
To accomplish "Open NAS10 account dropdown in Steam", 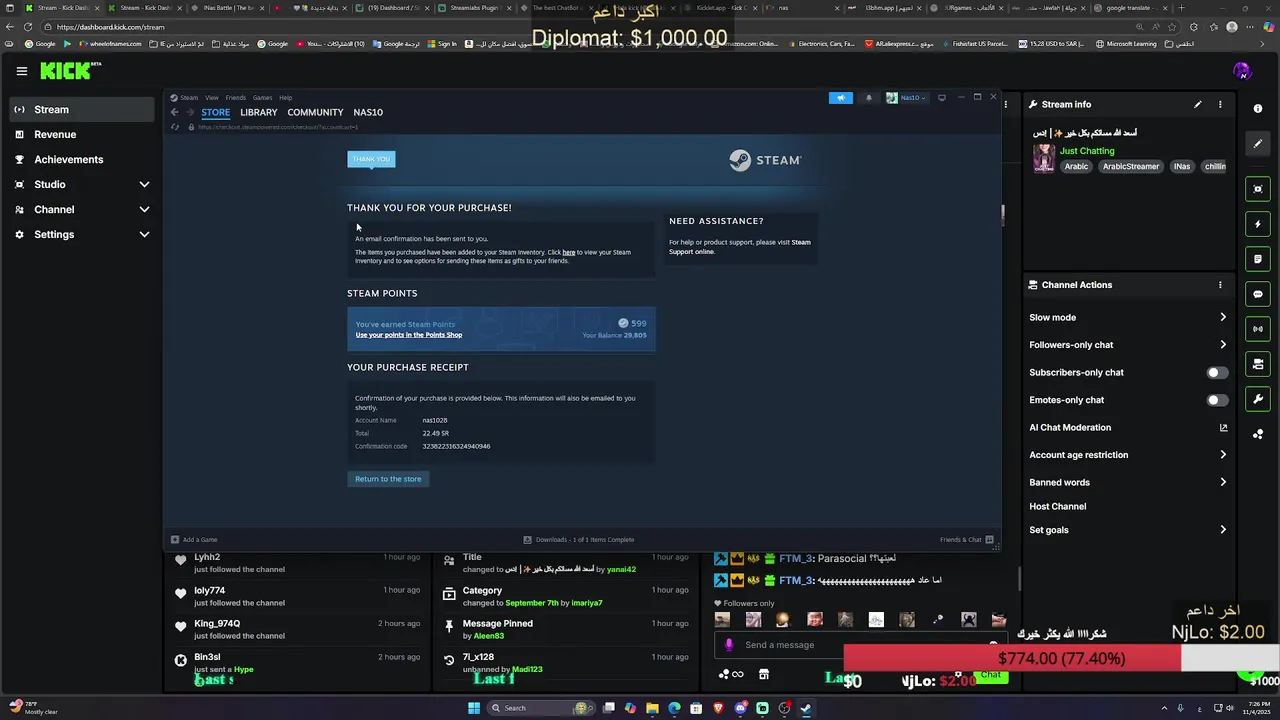I will (x=906, y=98).
